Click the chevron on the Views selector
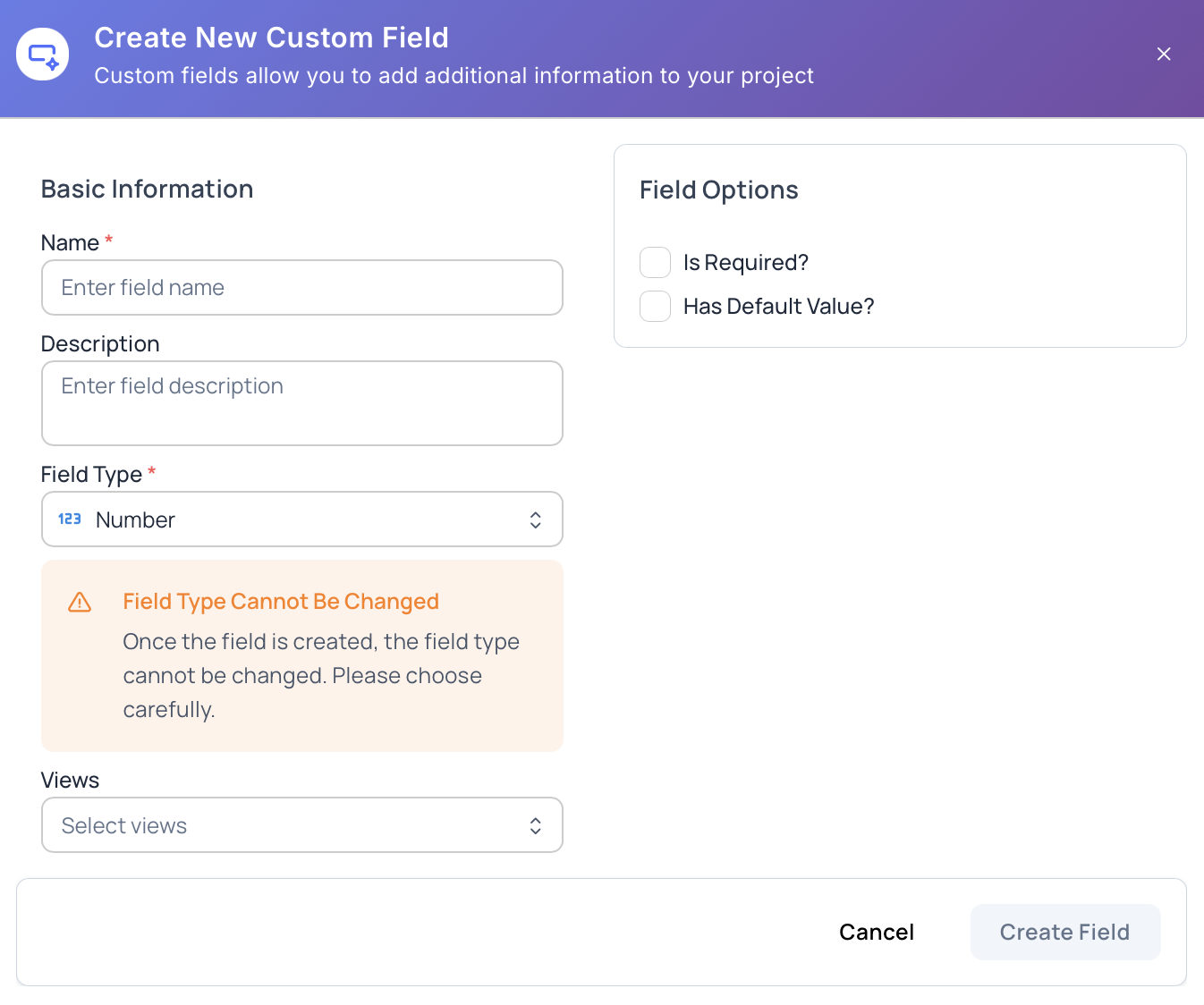The width and height of the screenshot is (1204, 1005). [535, 824]
